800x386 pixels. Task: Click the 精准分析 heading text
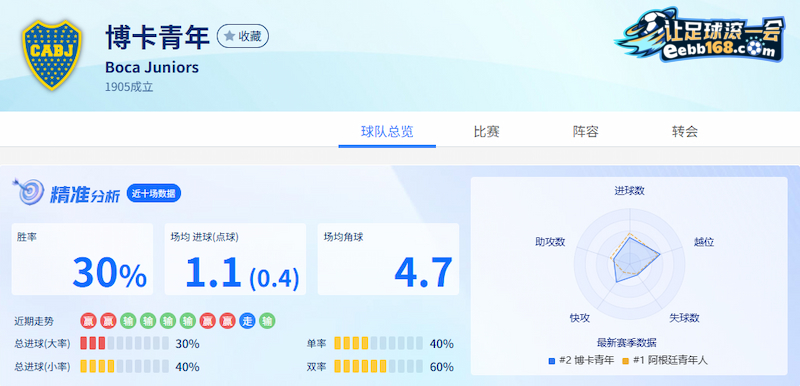(x=85, y=195)
